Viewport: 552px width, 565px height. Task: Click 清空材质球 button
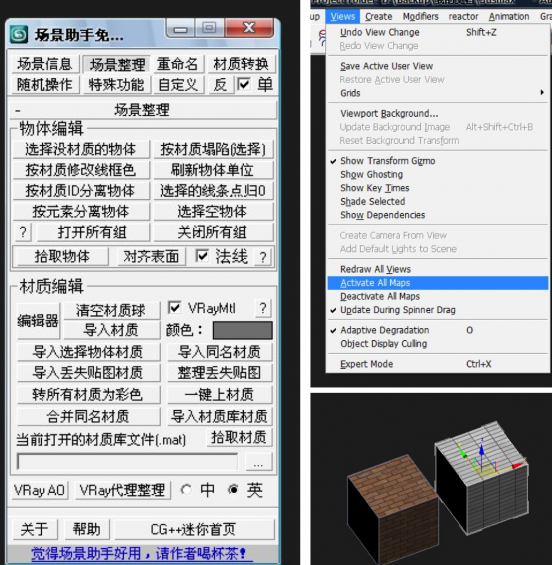pos(111,310)
